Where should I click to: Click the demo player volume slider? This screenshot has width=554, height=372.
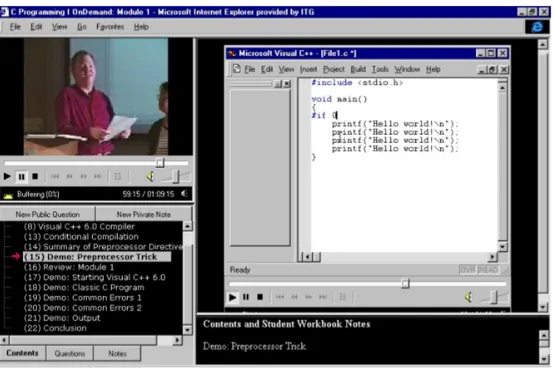pyautogui.click(x=494, y=297)
